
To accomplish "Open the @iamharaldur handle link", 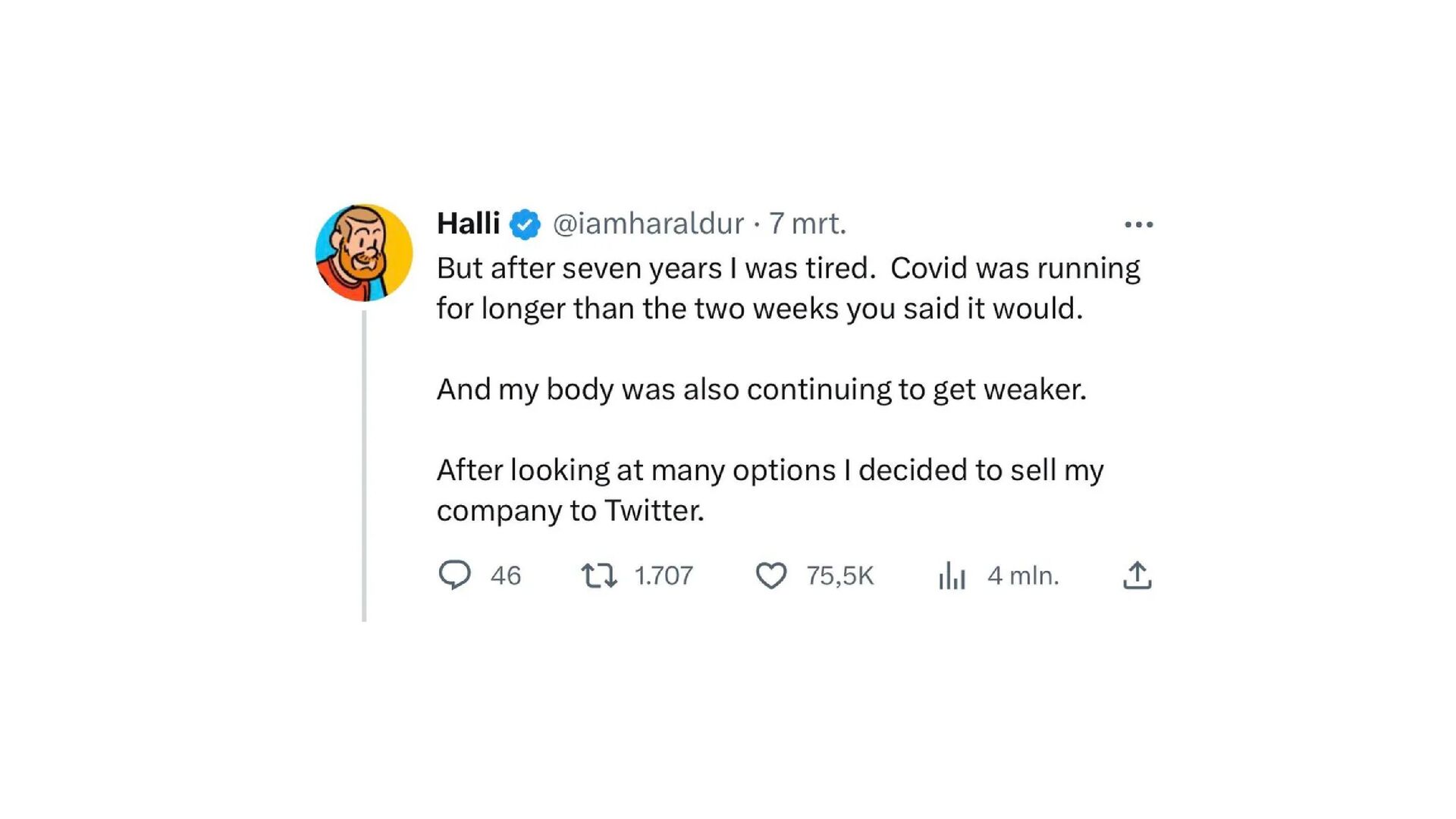I will coord(648,224).
